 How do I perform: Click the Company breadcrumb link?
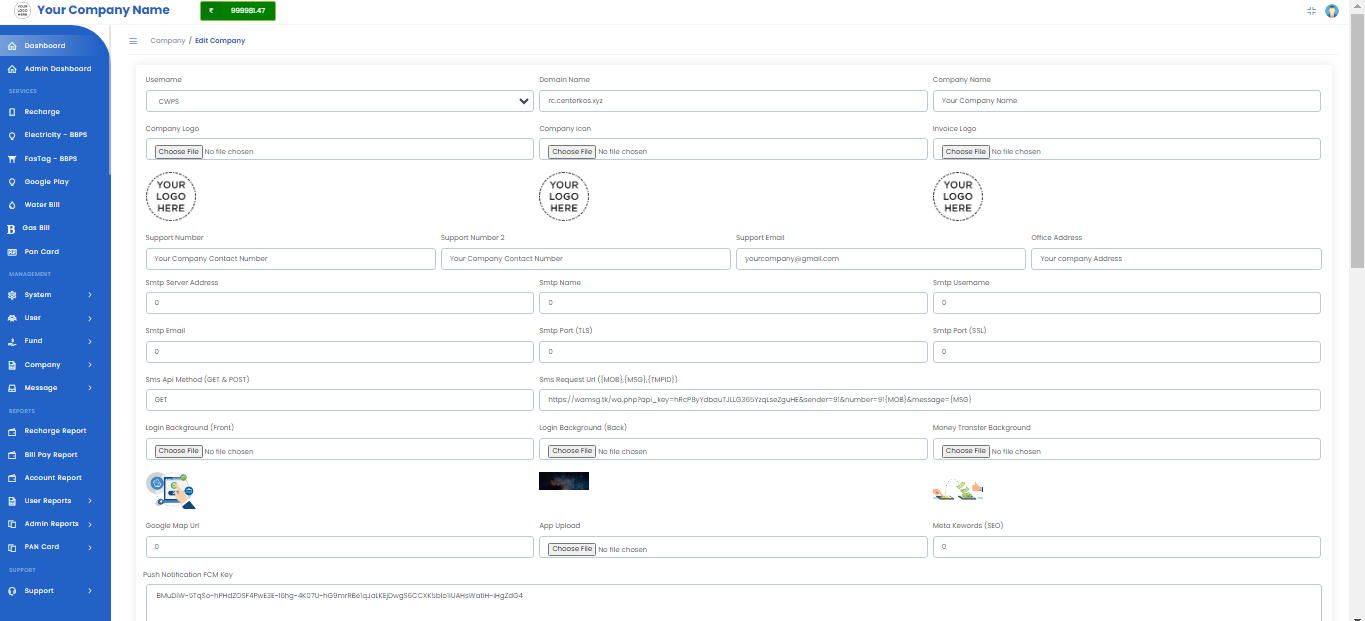click(x=167, y=41)
